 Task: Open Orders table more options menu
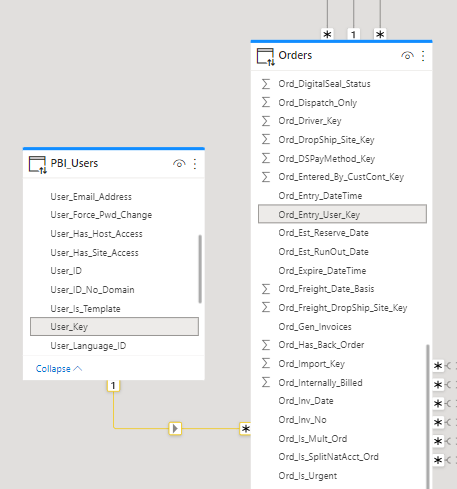[423, 56]
